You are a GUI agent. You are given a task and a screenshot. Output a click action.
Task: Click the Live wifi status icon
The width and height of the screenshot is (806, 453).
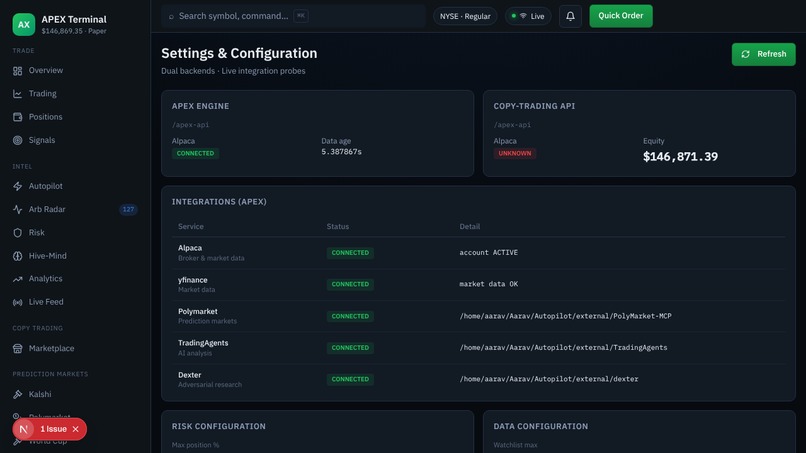[523, 16]
